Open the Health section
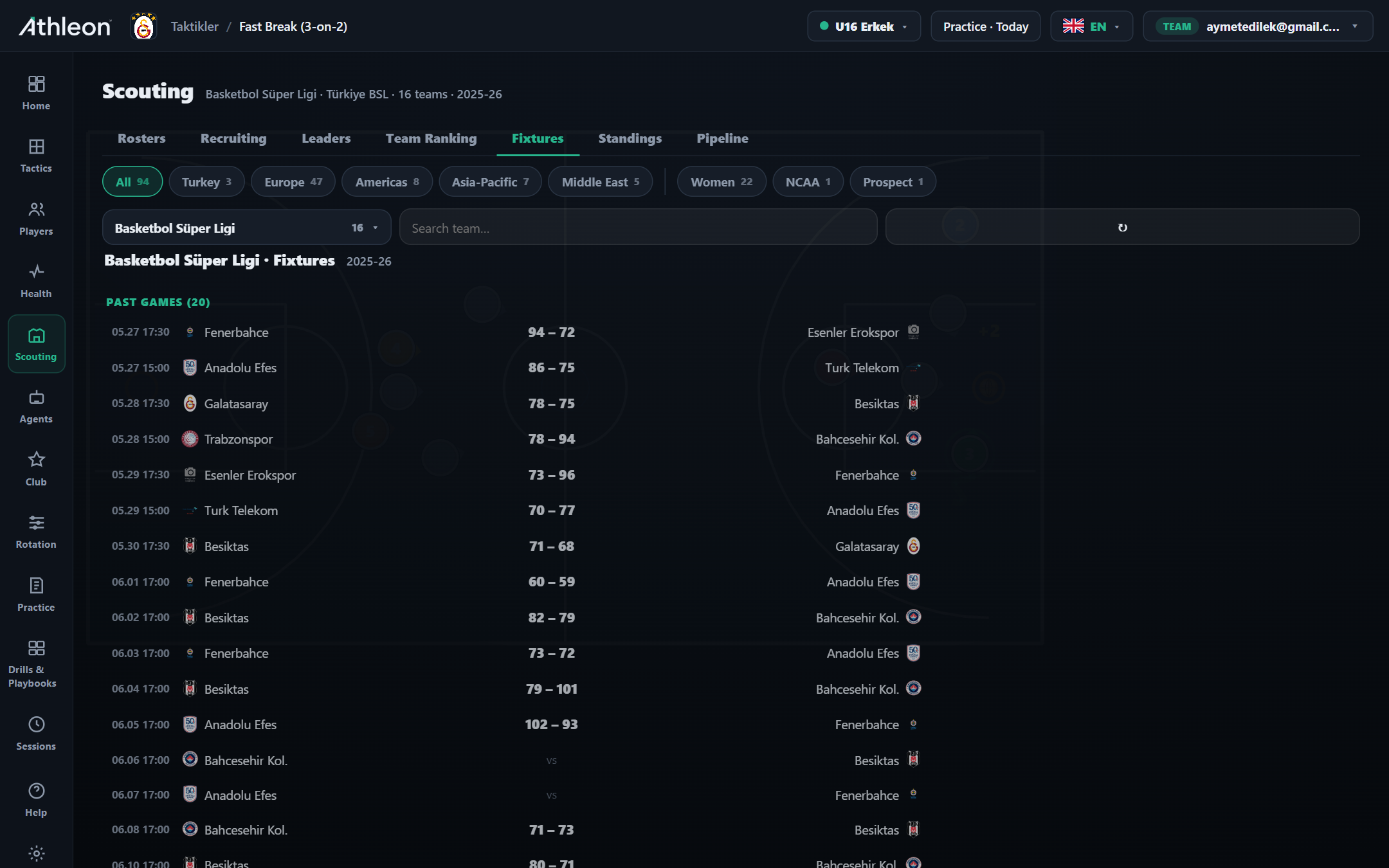The image size is (1389, 868). pyautogui.click(x=36, y=281)
